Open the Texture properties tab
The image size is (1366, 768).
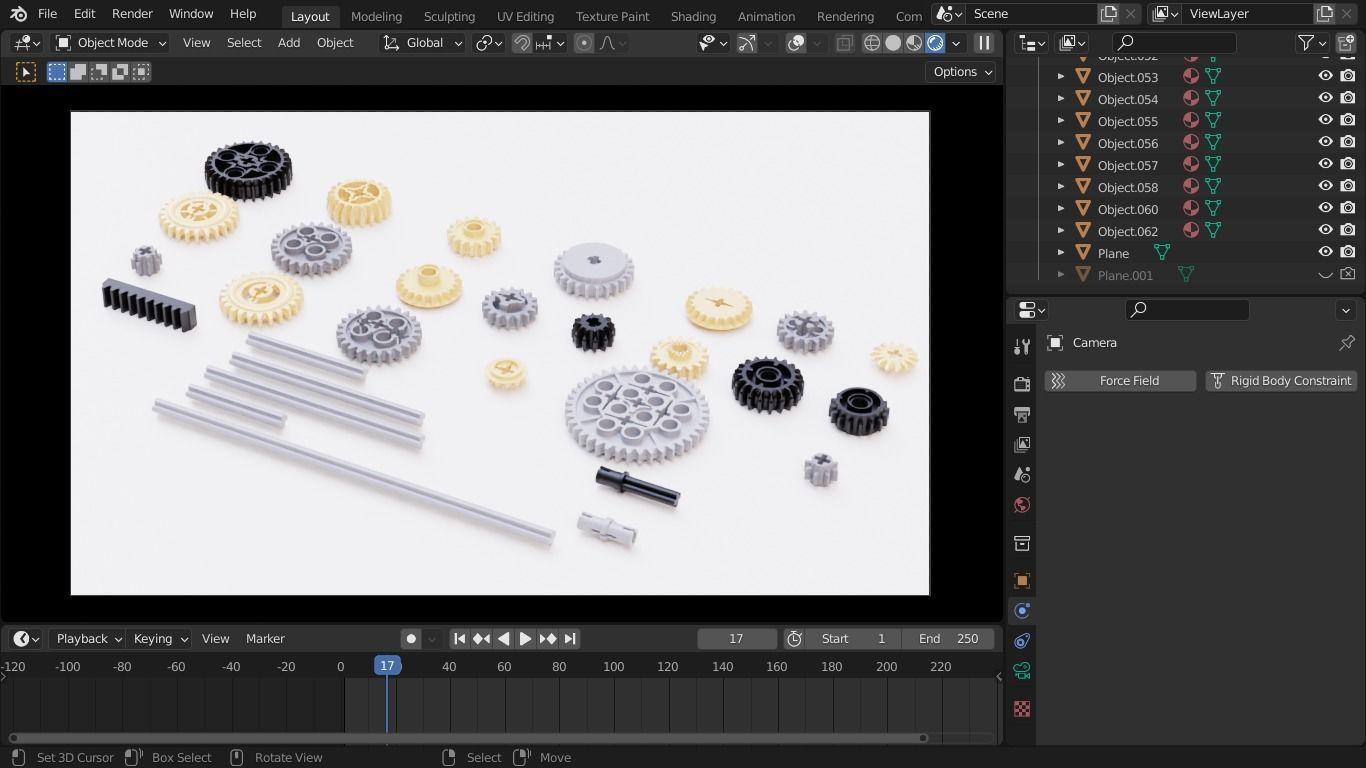tap(1021, 709)
